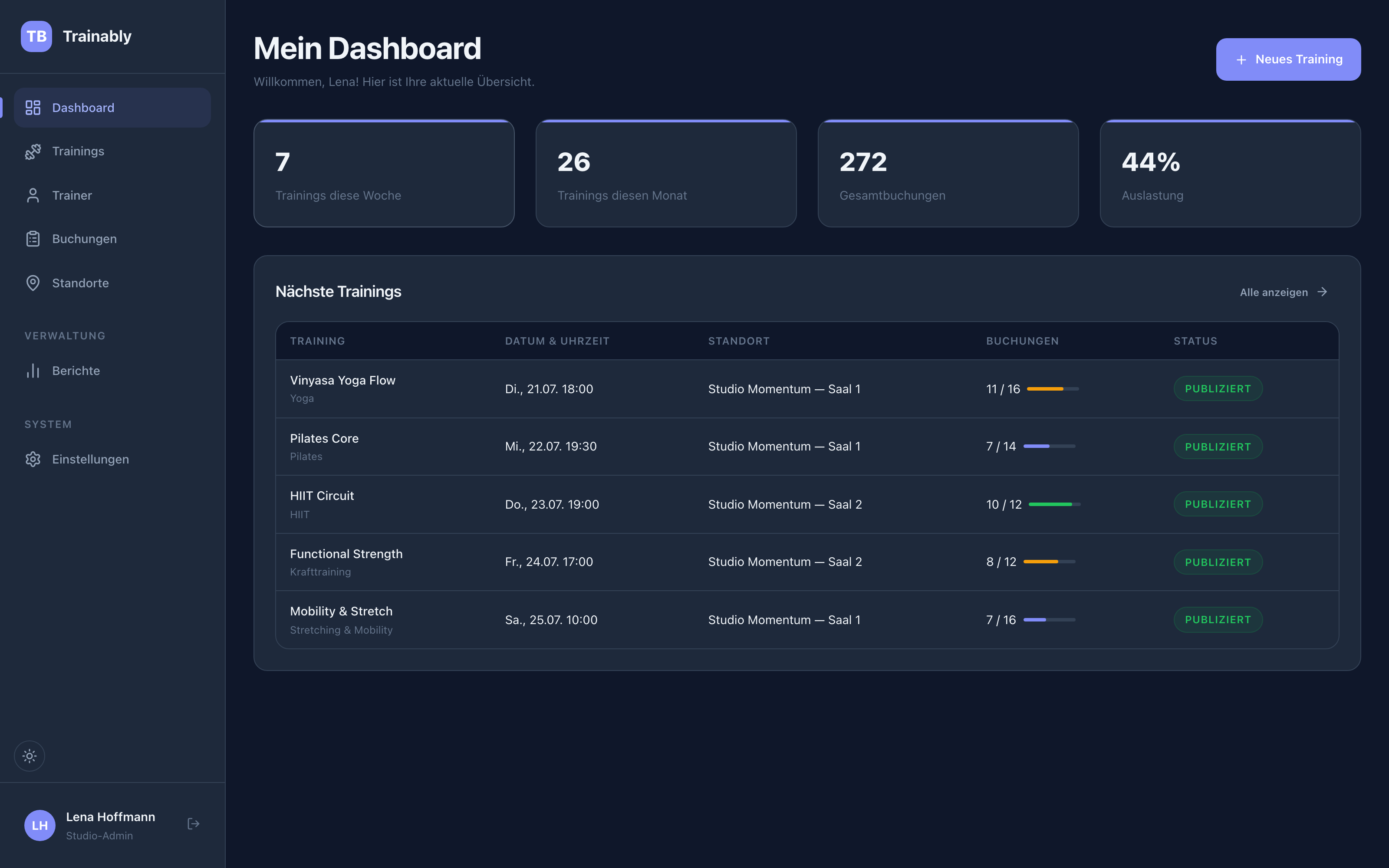Click the Einstellungen gear icon

pos(33,459)
